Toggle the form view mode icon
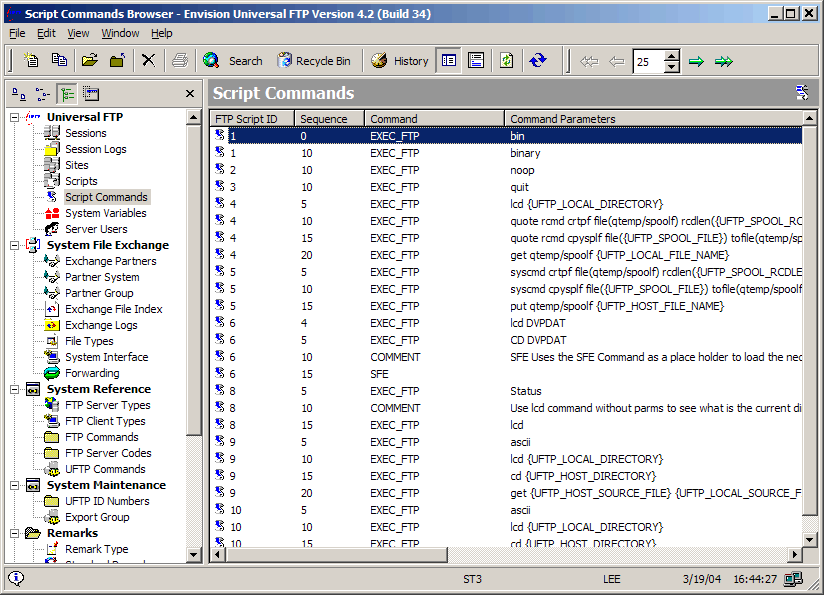This screenshot has height=595, width=824. coord(476,61)
